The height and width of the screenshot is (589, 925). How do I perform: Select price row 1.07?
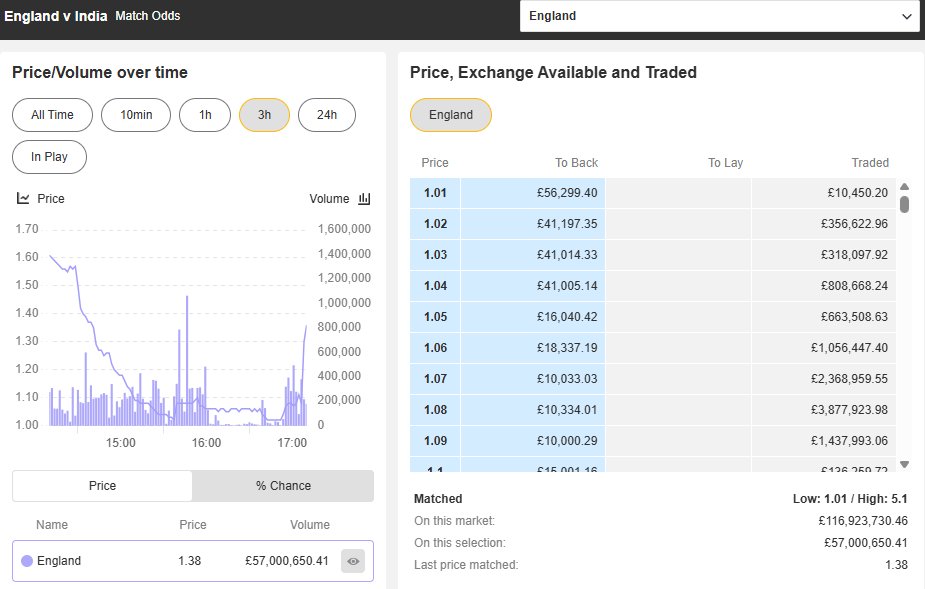653,379
